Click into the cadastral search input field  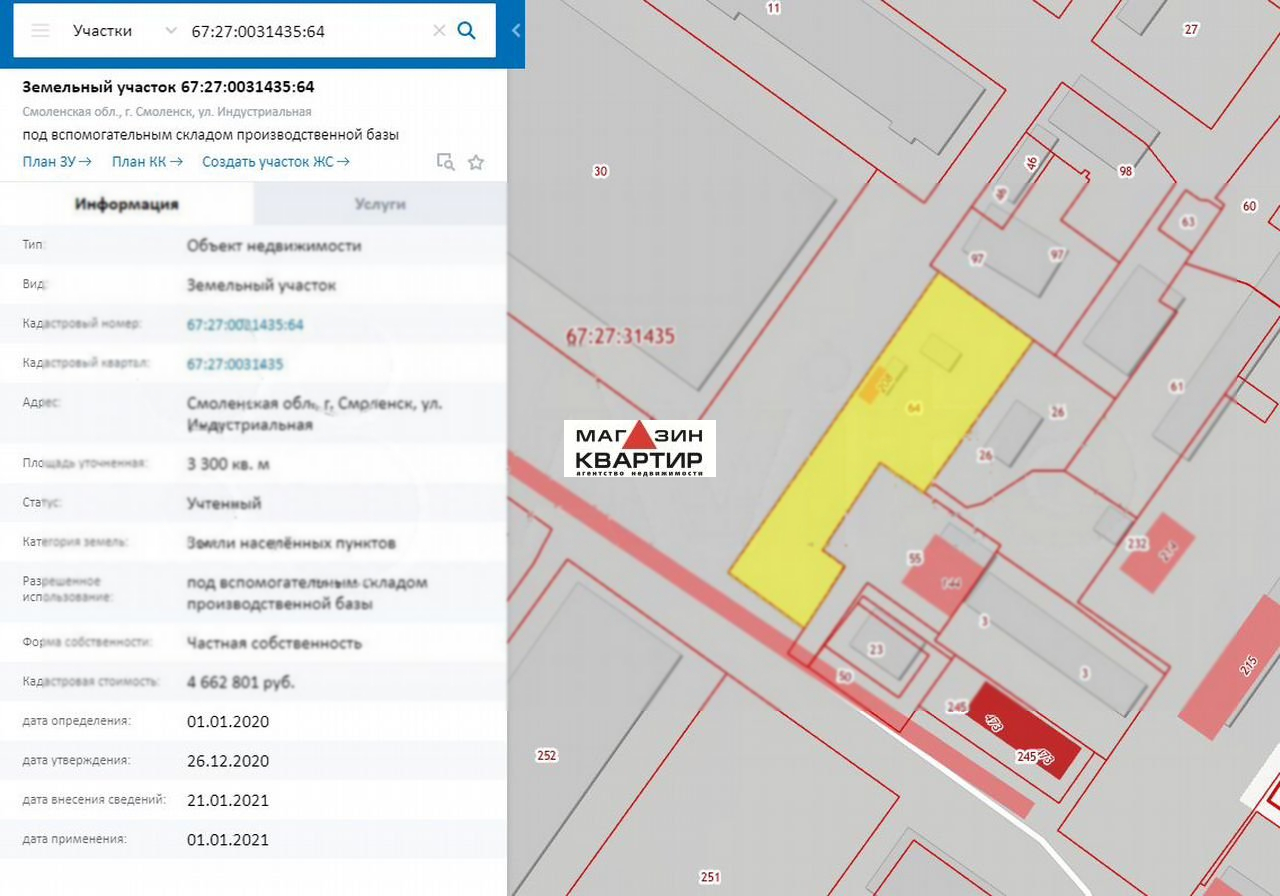[x=308, y=31]
